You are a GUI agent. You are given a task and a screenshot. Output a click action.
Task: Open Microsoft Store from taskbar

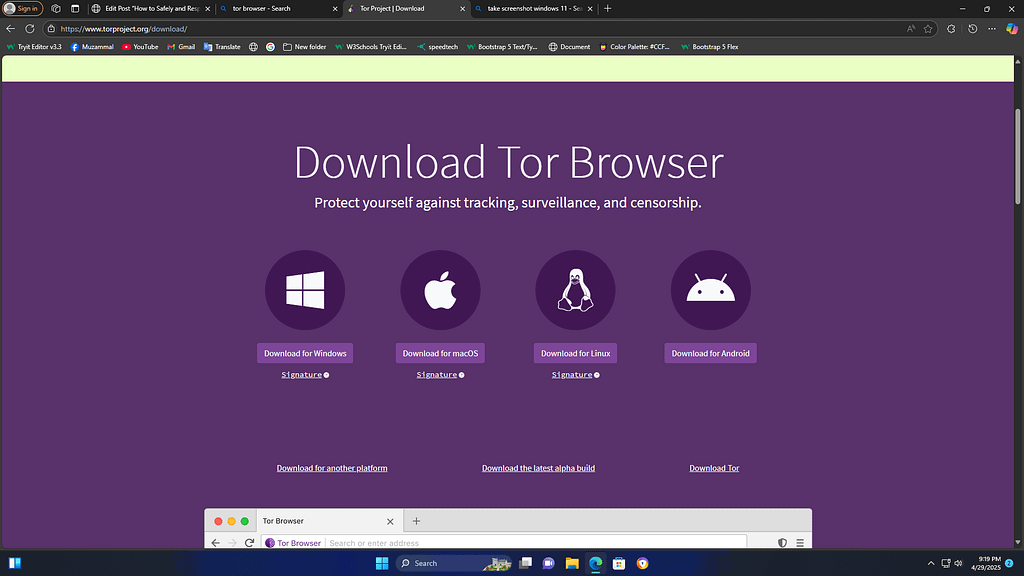[619, 563]
